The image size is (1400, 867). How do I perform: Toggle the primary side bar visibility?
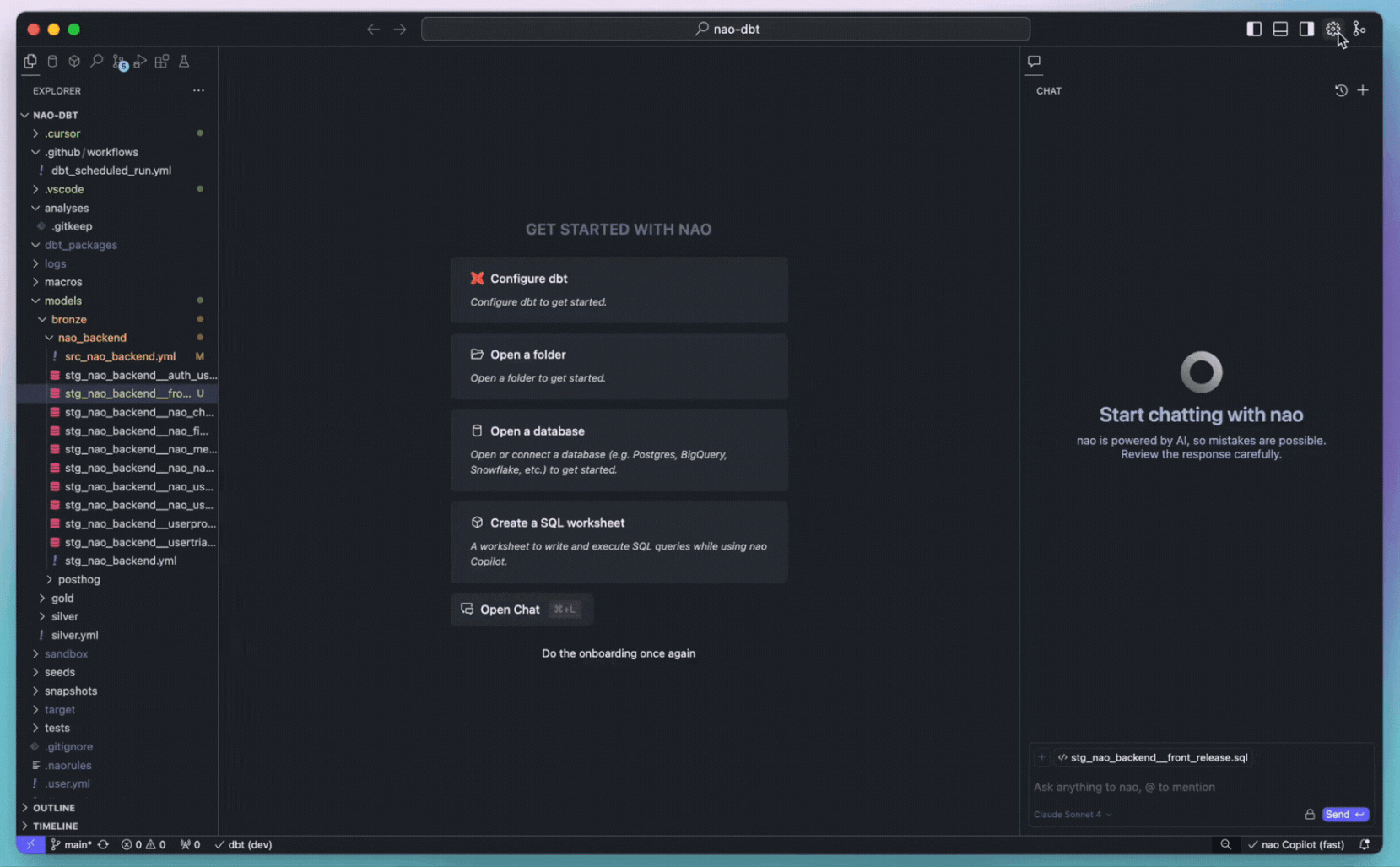coord(1254,29)
